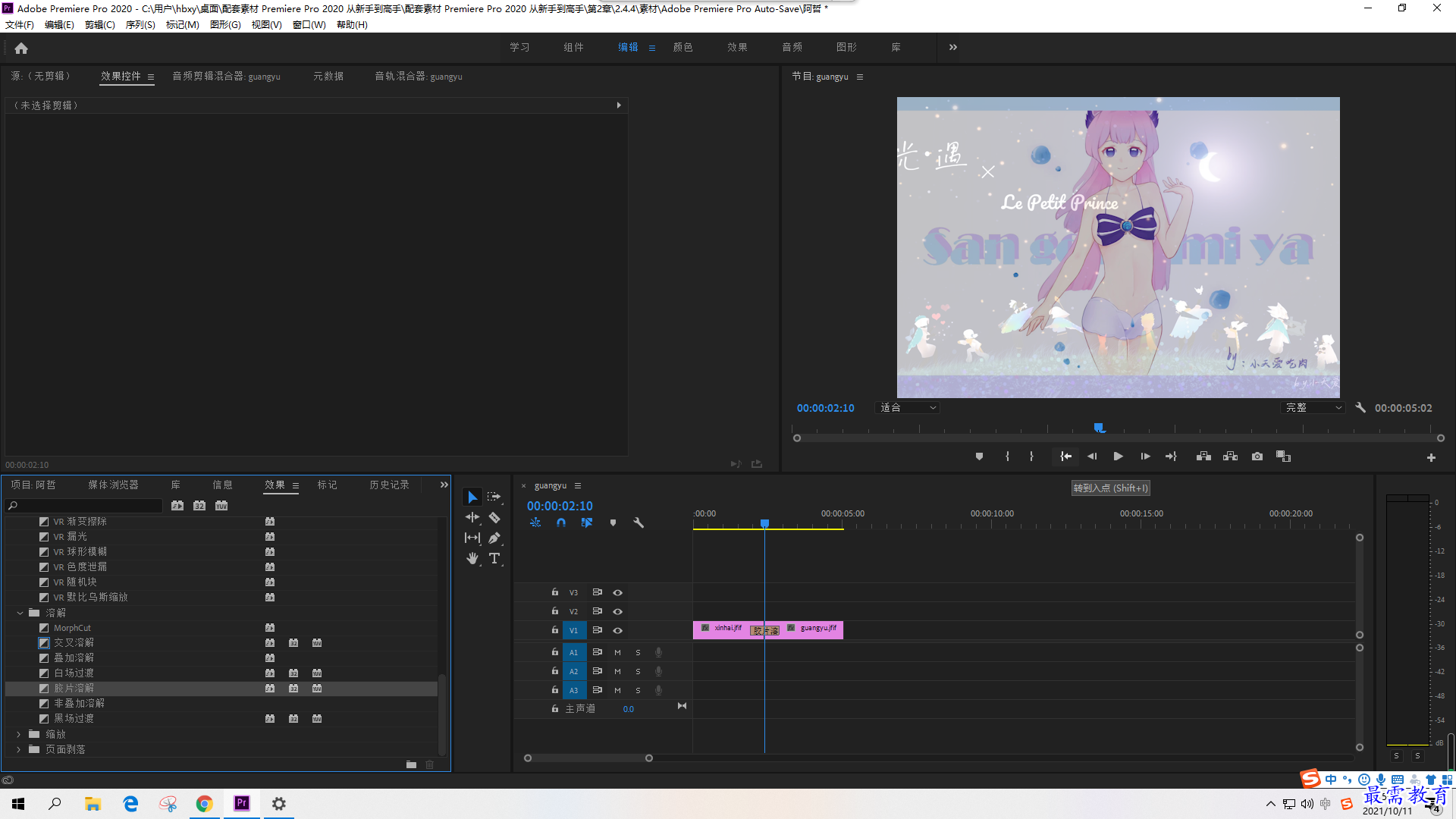Viewport: 1456px width, 819px height.
Task: Filter Effects by Accelerated Effects icon
Action: (177, 506)
